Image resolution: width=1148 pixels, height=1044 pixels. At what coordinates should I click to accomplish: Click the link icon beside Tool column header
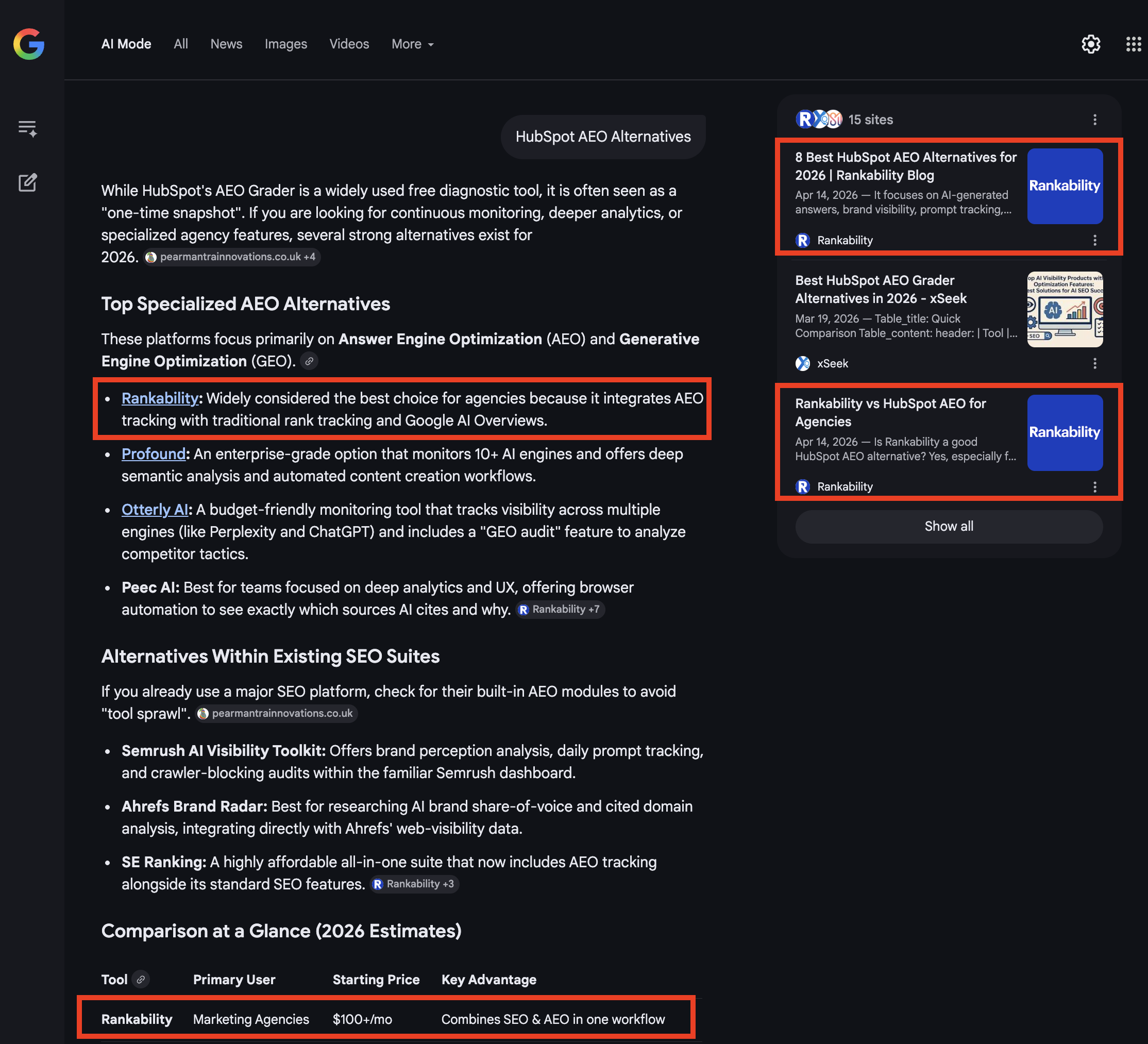point(141,980)
